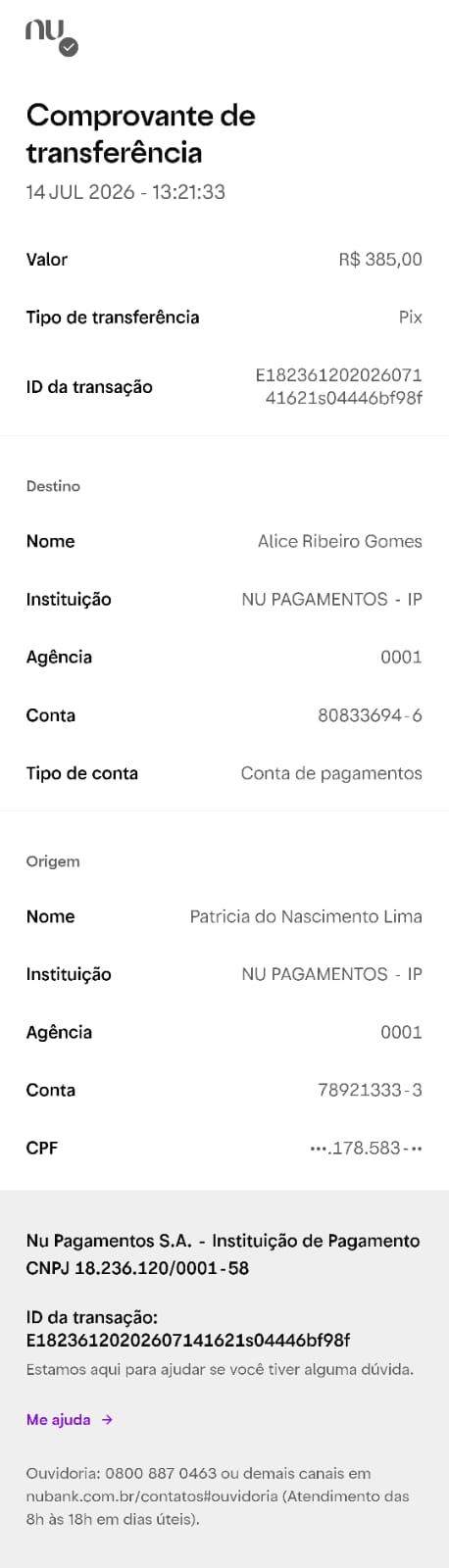The width and height of the screenshot is (449, 1568).
Task: Click Conta de pagamentos account type
Action: (x=331, y=773)
